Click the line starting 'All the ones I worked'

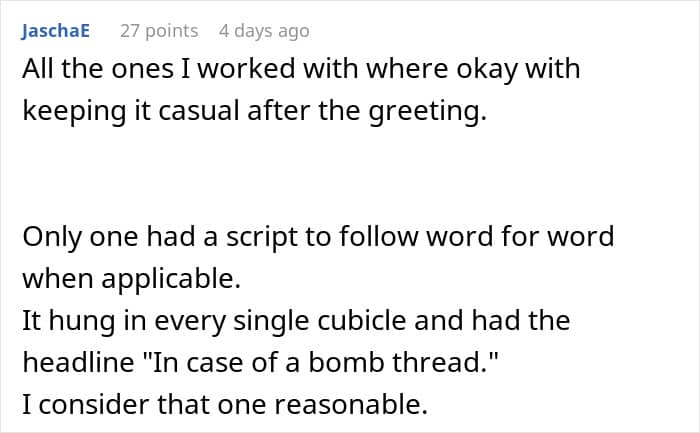point(301,69)
